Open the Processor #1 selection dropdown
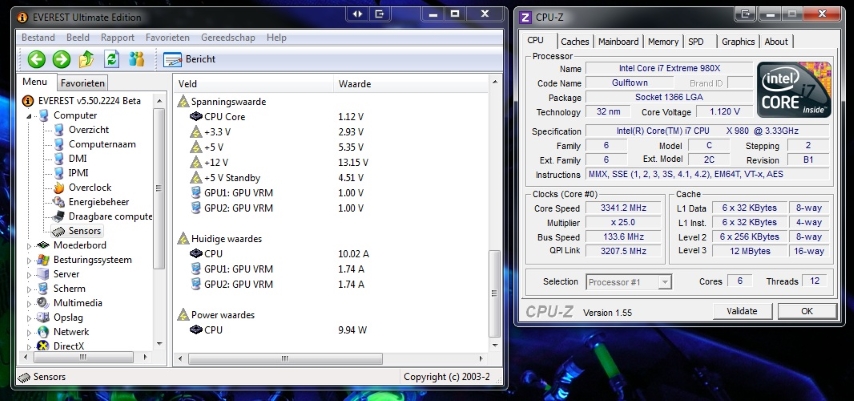The height and width of the screenshot is (401, 854). [x=629, y=282]
